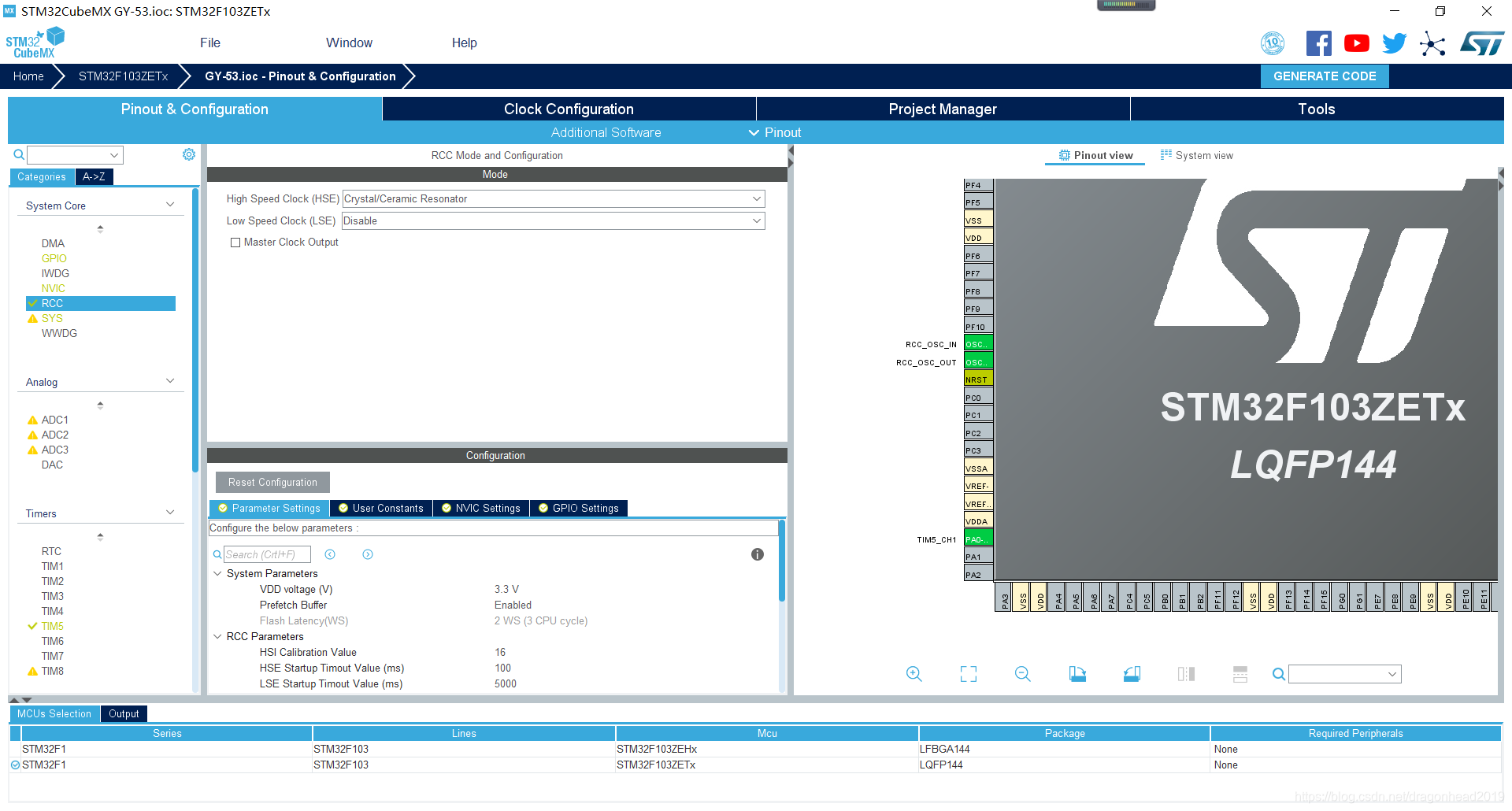1512x811 pixels.
Task: Click the yellow NRST pin
Action: pyautogui.click(x=978, y=380)
